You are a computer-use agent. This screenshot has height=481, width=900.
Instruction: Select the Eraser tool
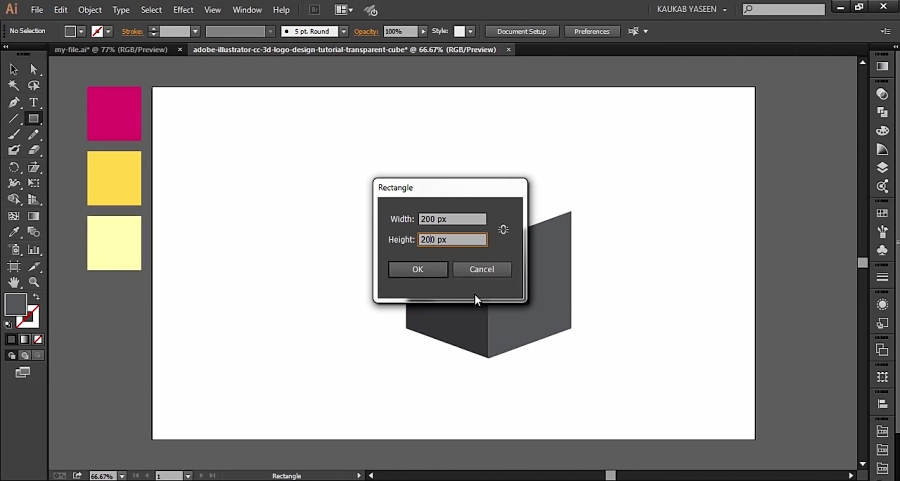tap(34, 150)
